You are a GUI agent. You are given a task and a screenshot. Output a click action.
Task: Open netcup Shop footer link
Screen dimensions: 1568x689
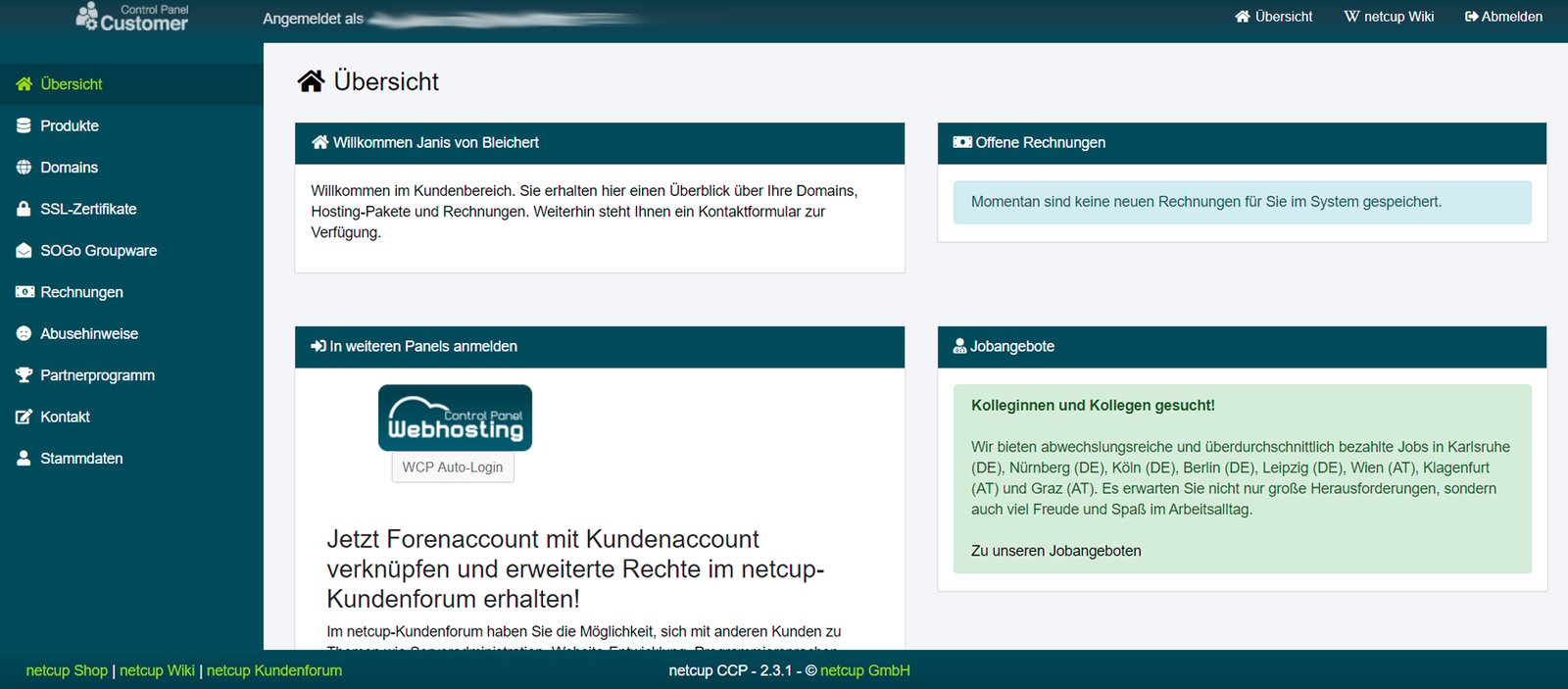click(x=67, y=670)
